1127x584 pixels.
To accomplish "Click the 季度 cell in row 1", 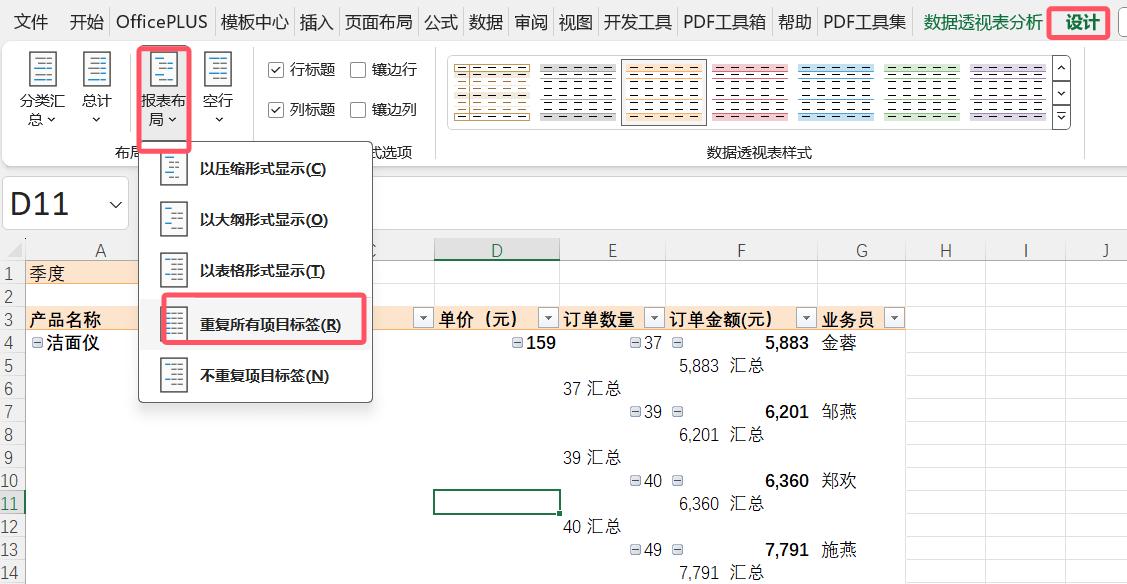I will coord(82,274).
